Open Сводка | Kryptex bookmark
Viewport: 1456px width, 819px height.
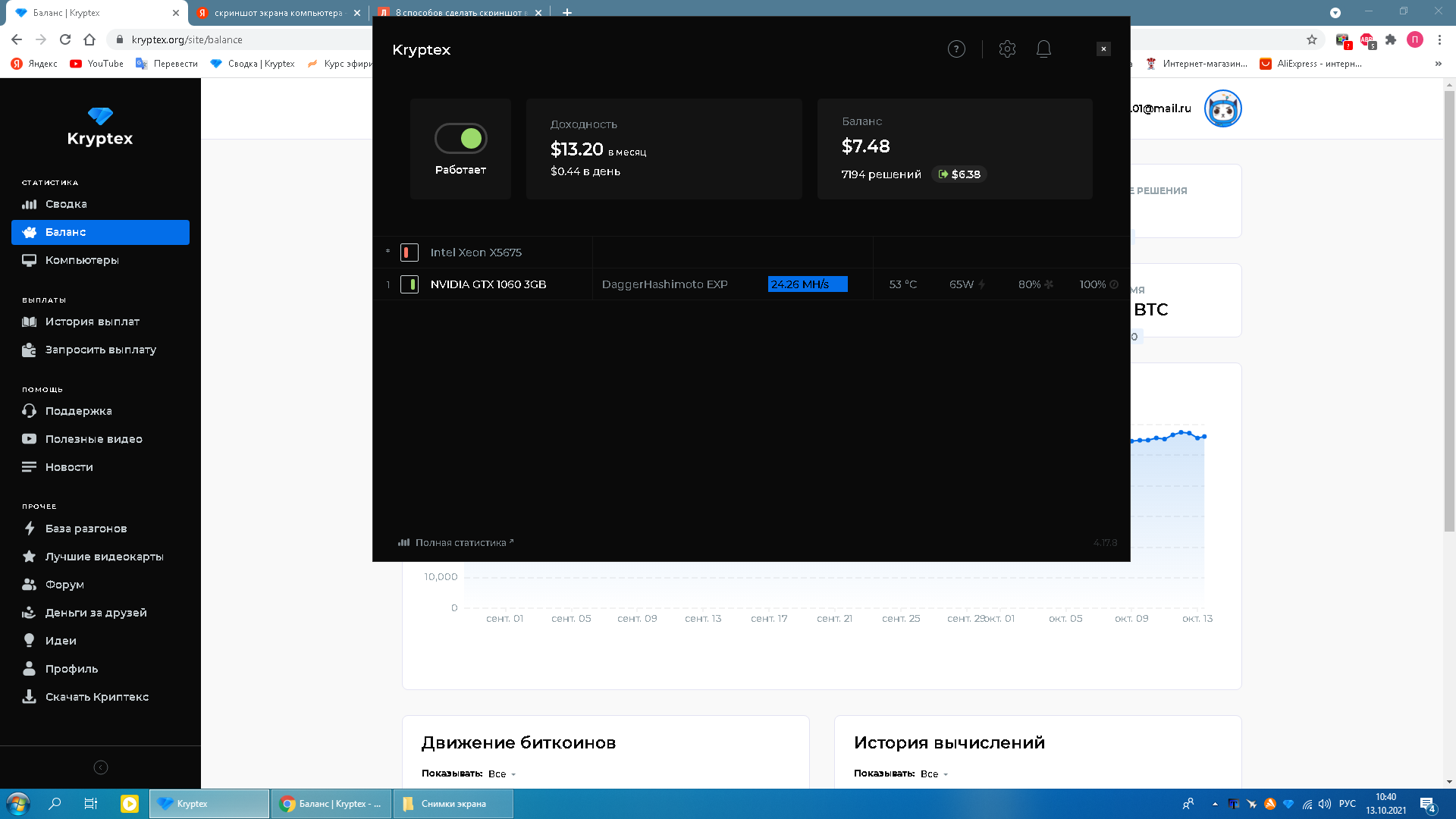pyautogui.click(x=253, y=64)
